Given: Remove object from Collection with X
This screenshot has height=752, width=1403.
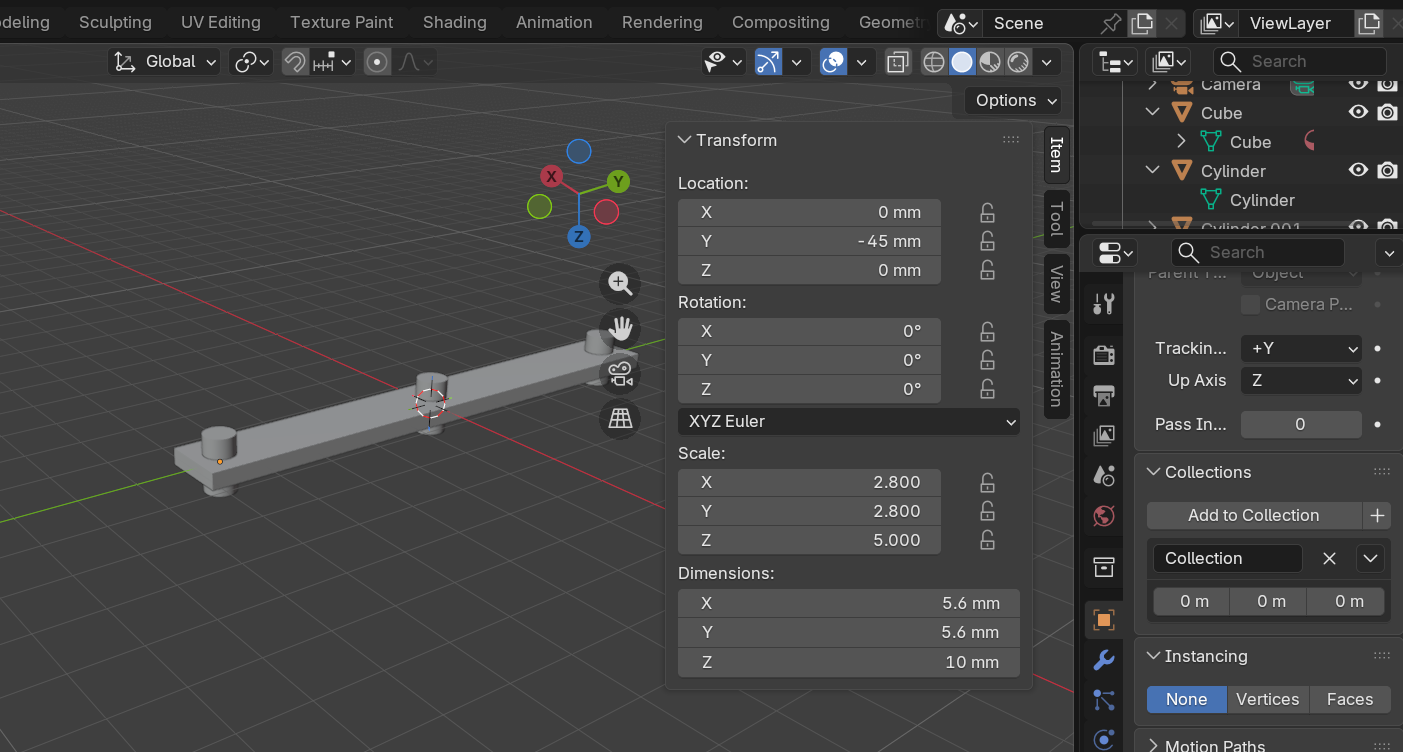Looking at the screenshot, I should 1329,558.
